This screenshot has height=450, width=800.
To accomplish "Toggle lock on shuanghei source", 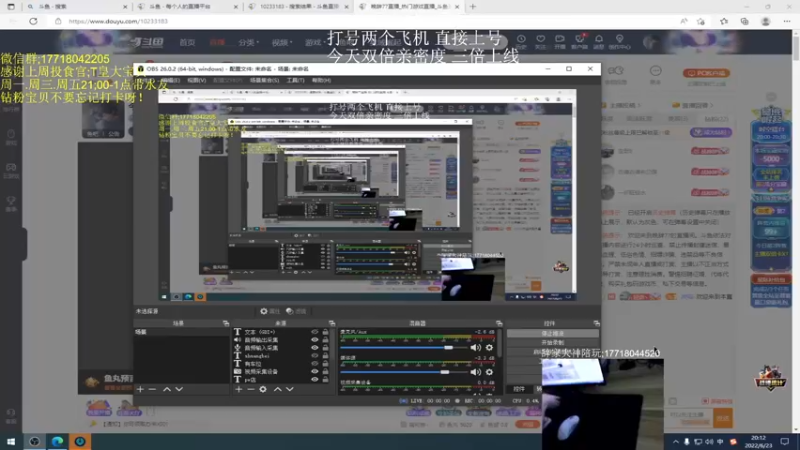I will click(x=326, y=356).
